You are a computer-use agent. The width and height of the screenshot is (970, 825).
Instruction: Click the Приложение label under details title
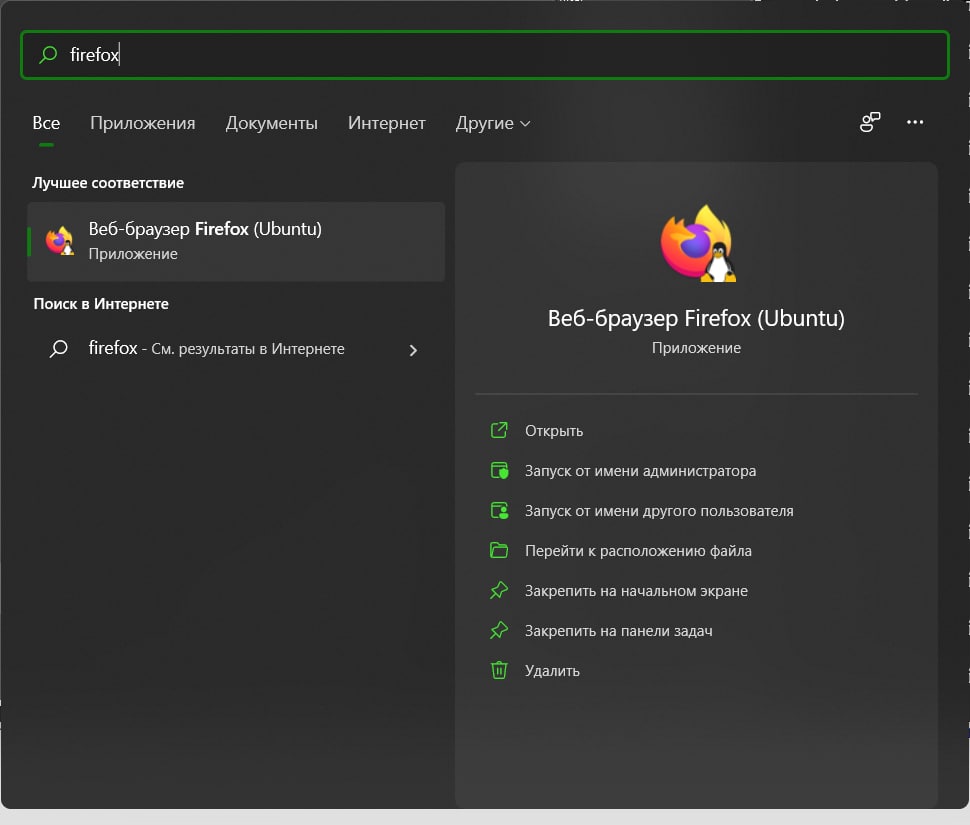tap(696, 348)
